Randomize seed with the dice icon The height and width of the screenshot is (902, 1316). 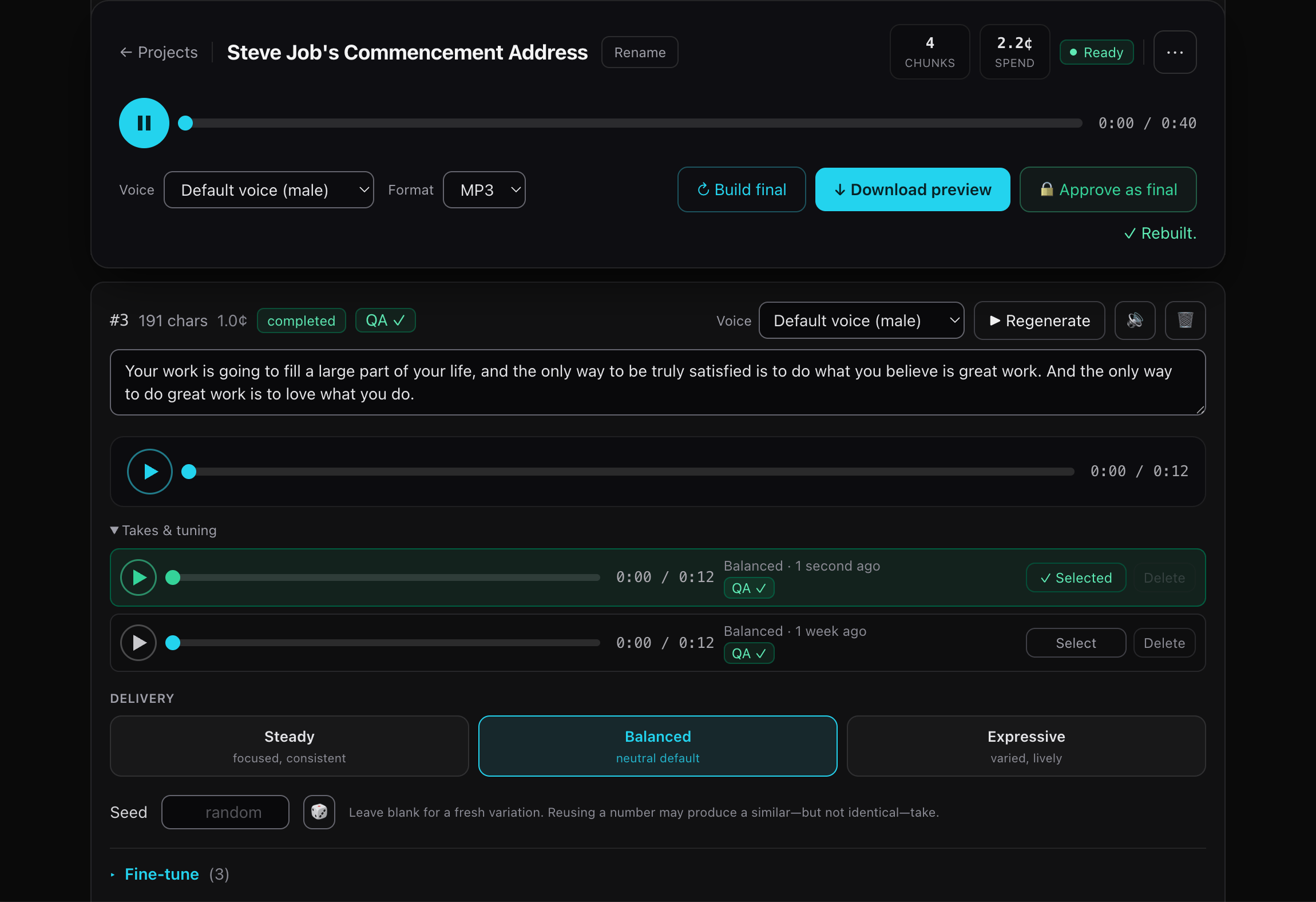pos(319,812)
